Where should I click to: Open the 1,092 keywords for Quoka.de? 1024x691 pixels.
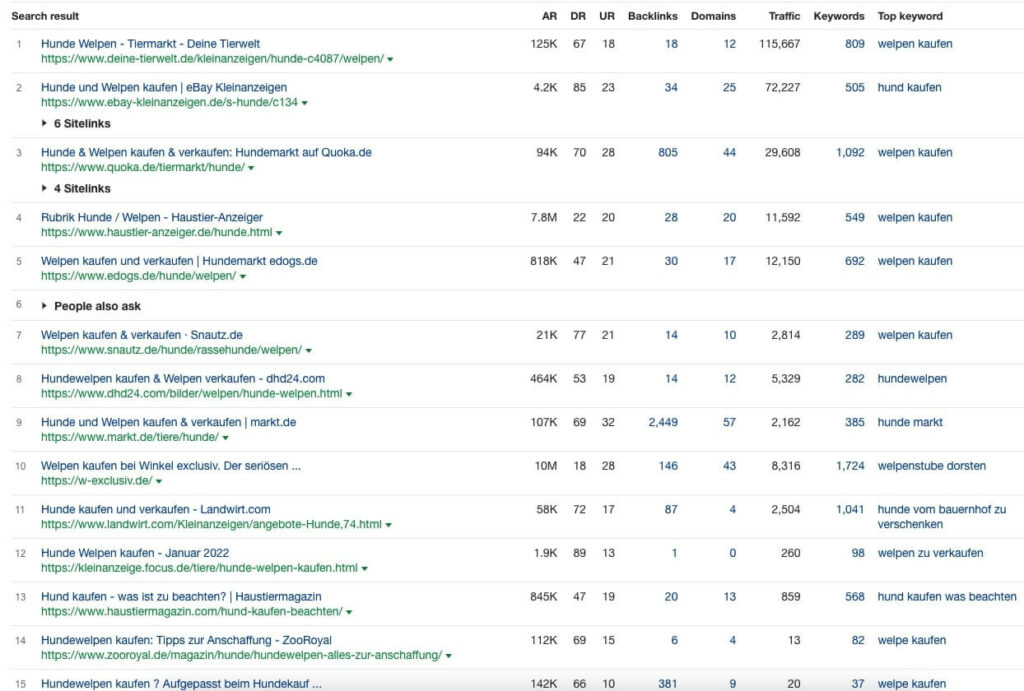[850, 153]
